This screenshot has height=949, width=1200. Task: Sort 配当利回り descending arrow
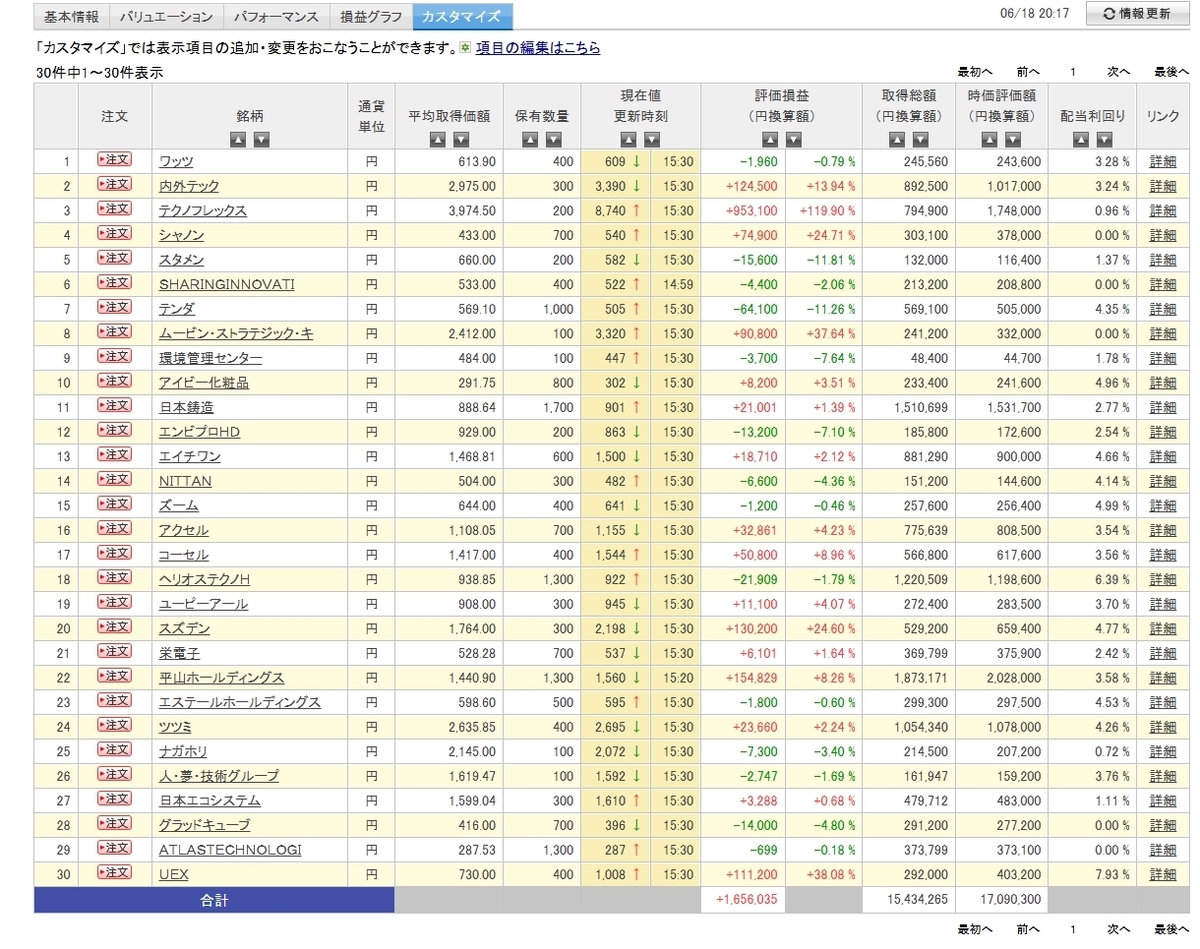(x=1104, y=140)
